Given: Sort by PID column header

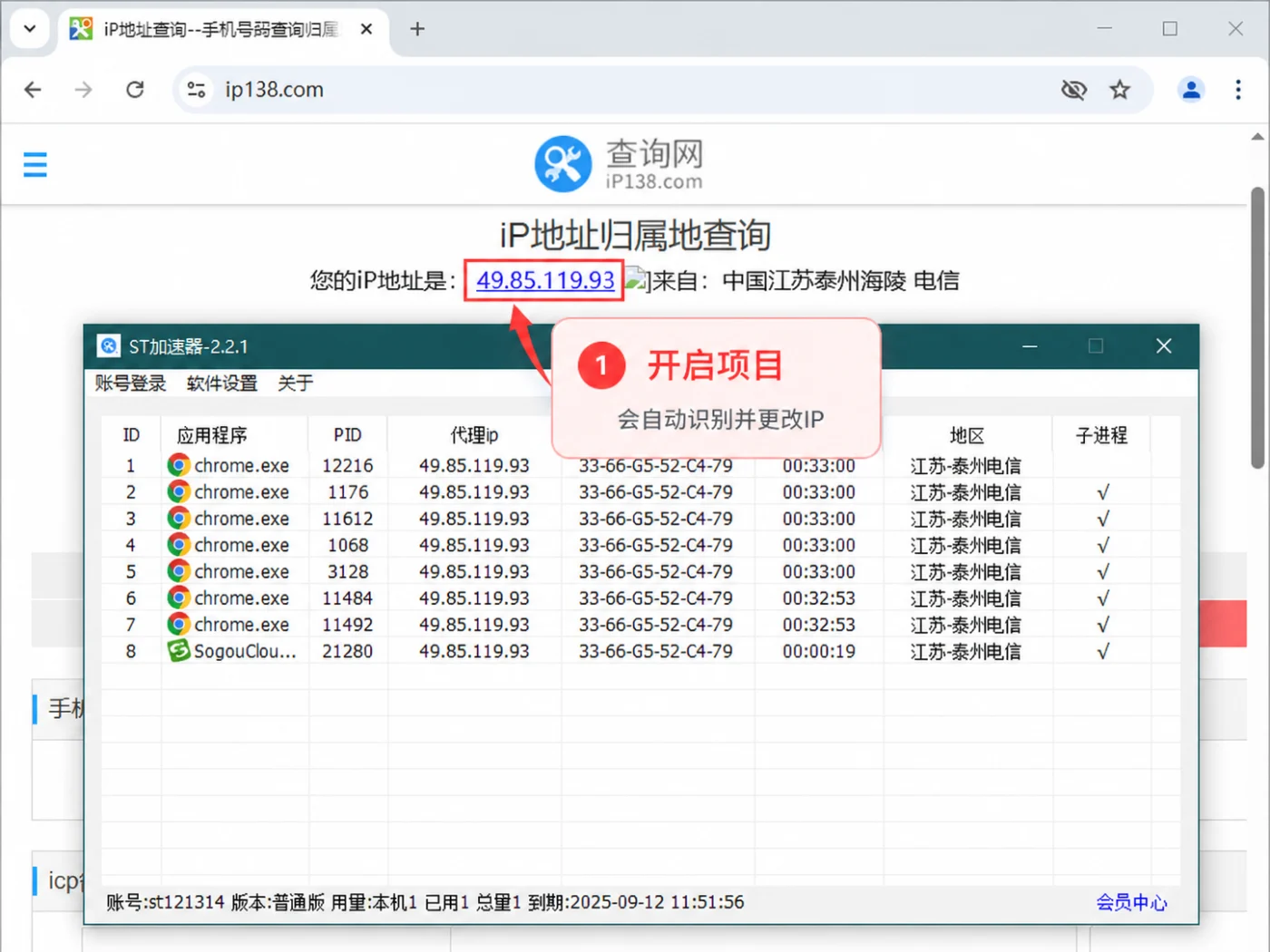Looking at the screenshot, I should pyautogui.click(x=347, y=435).
